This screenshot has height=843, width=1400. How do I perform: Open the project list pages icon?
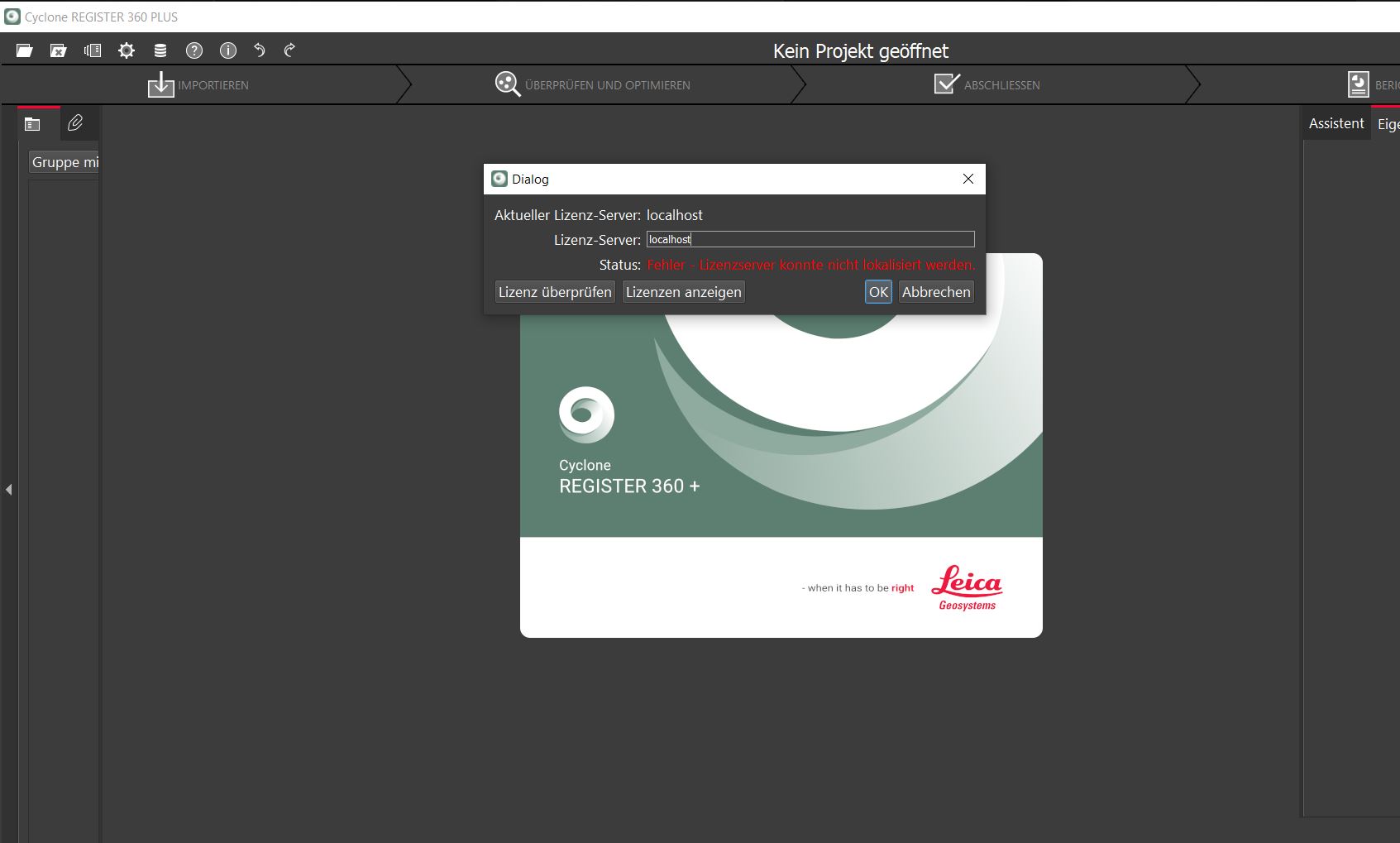(x=93, y=50)
